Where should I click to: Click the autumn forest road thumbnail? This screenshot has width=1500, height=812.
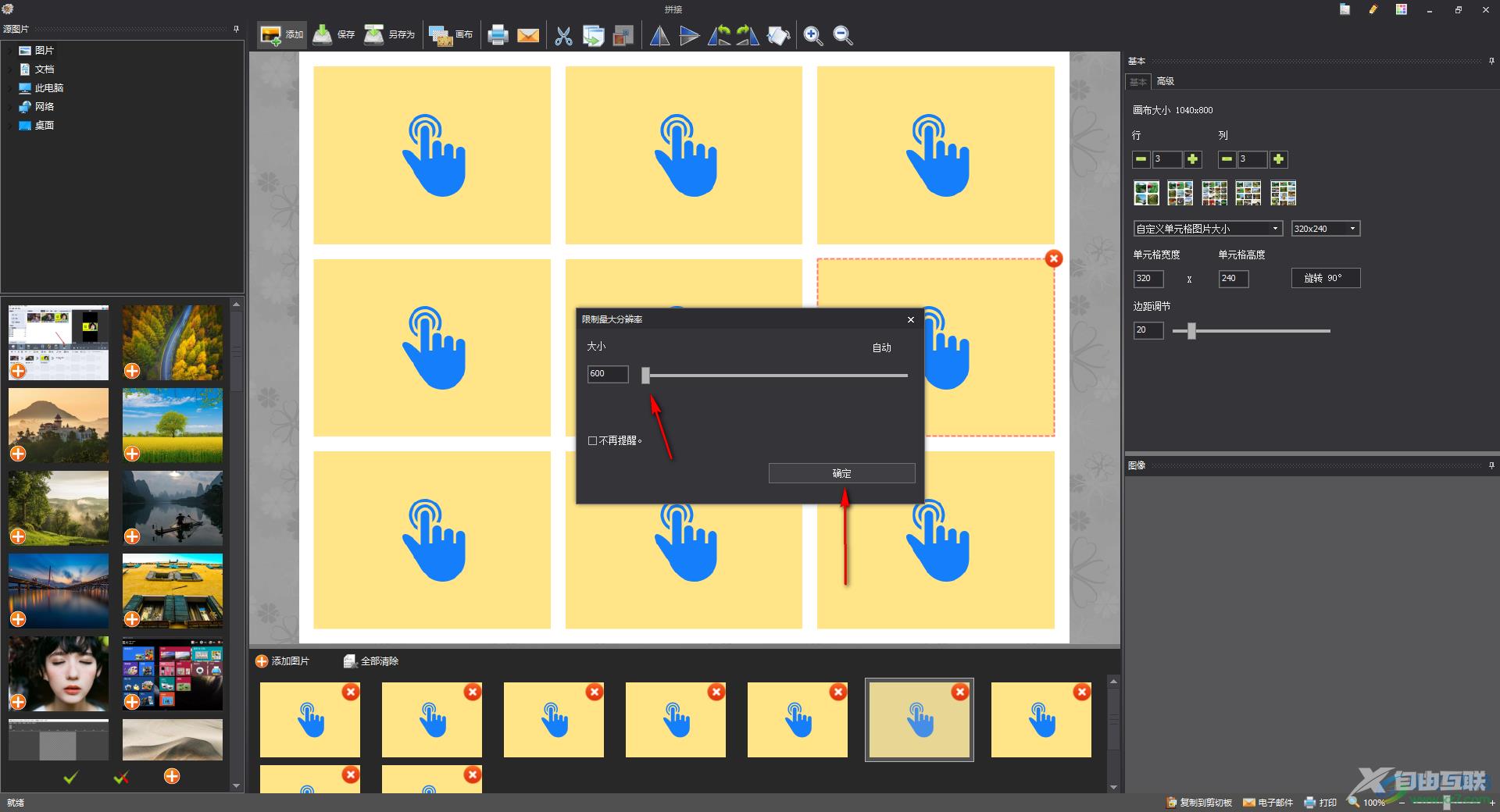173,343
